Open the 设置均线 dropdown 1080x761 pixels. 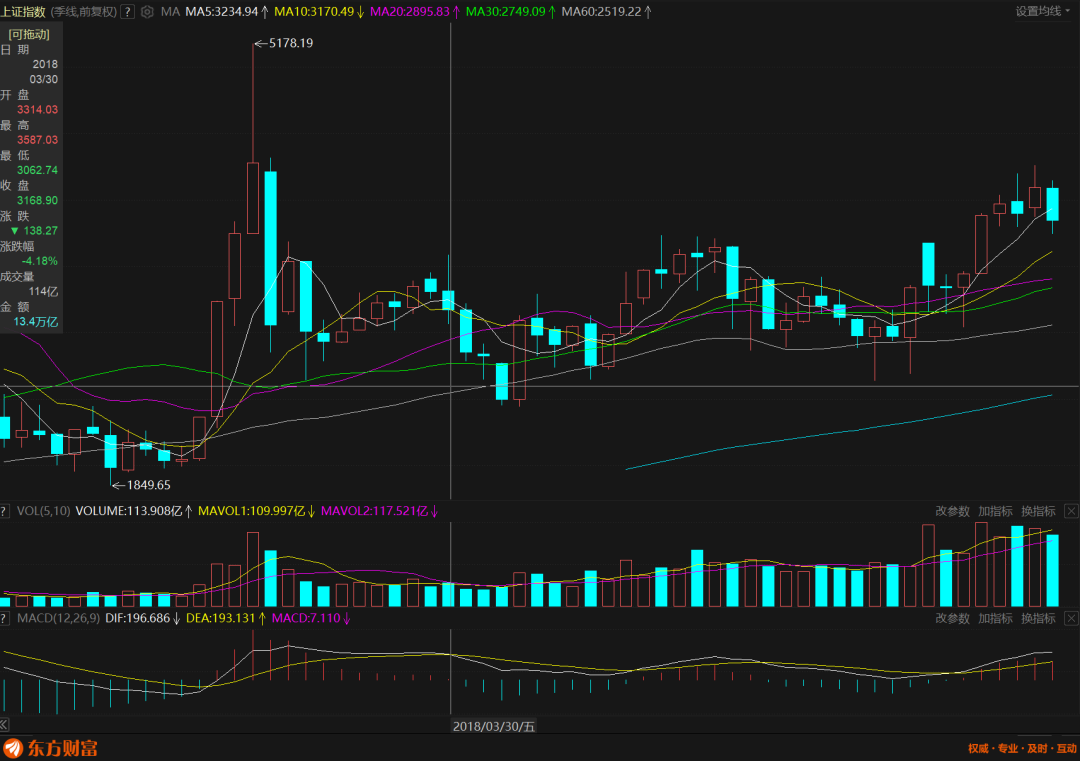(1043, 11)
